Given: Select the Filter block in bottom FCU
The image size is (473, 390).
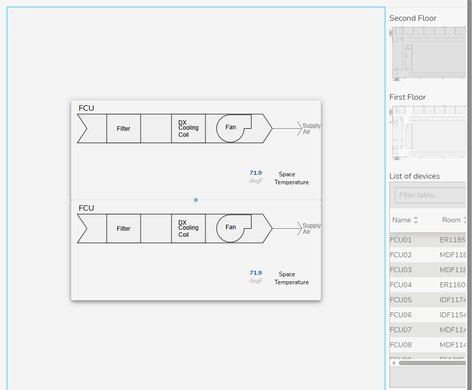Looking at the screenshot, I should click(123, 229).
